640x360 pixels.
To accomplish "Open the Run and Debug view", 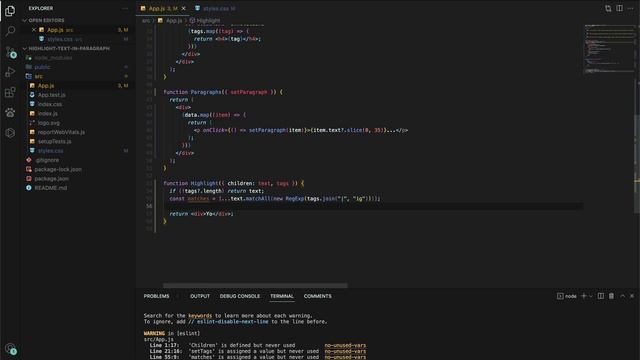I will 10,72.
